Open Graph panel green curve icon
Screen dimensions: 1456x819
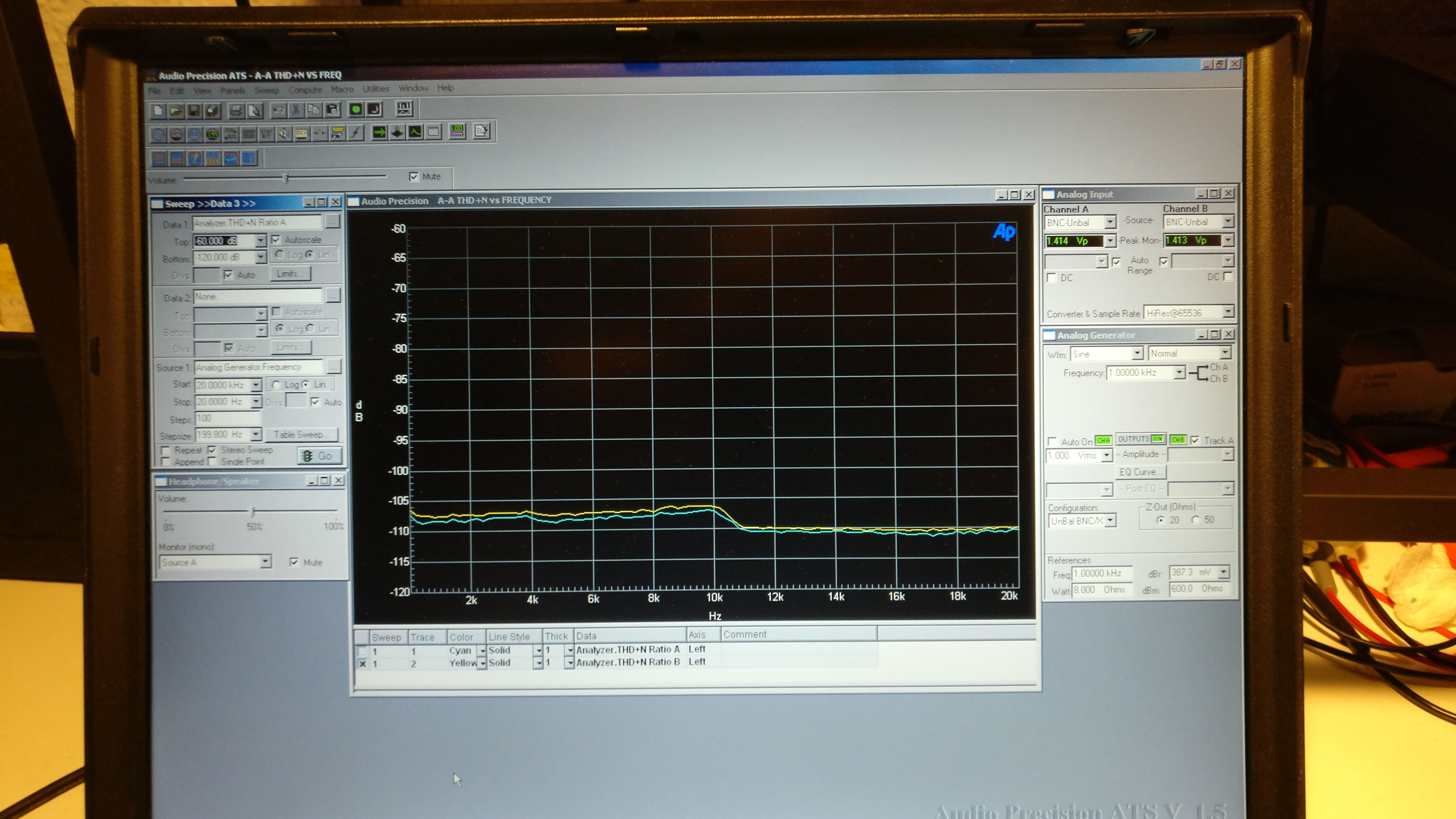[x=415, y=132]
